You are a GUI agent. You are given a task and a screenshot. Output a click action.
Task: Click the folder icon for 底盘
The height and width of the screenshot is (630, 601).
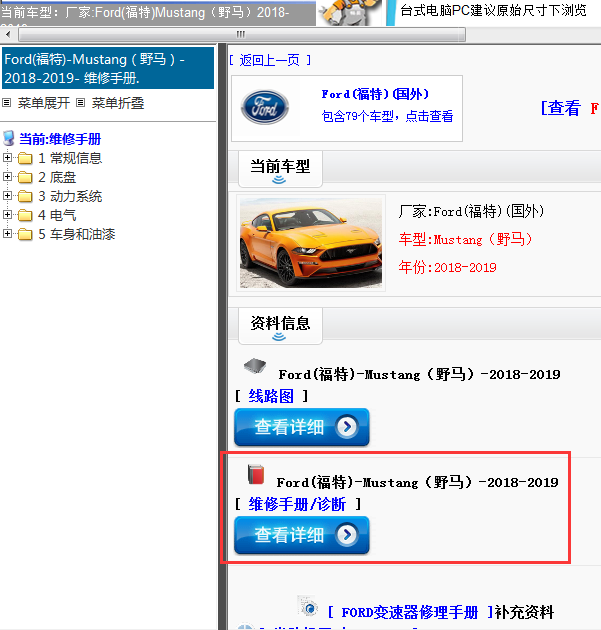25,177
